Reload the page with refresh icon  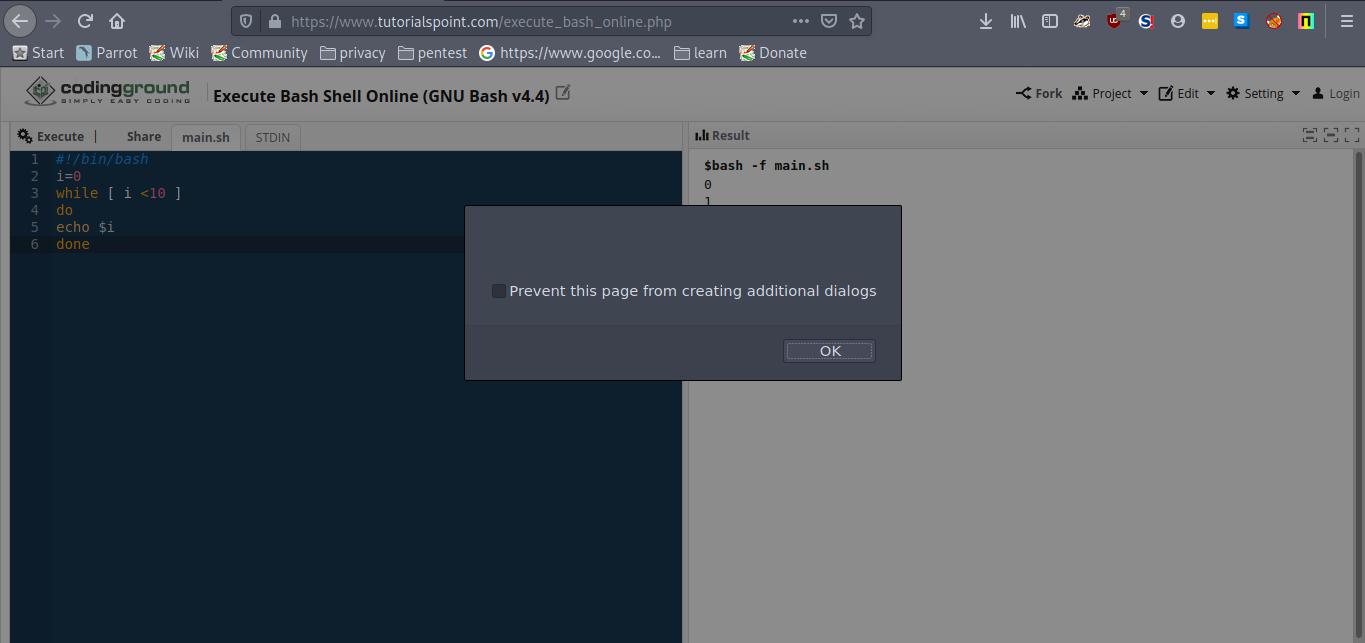[85, 20]
